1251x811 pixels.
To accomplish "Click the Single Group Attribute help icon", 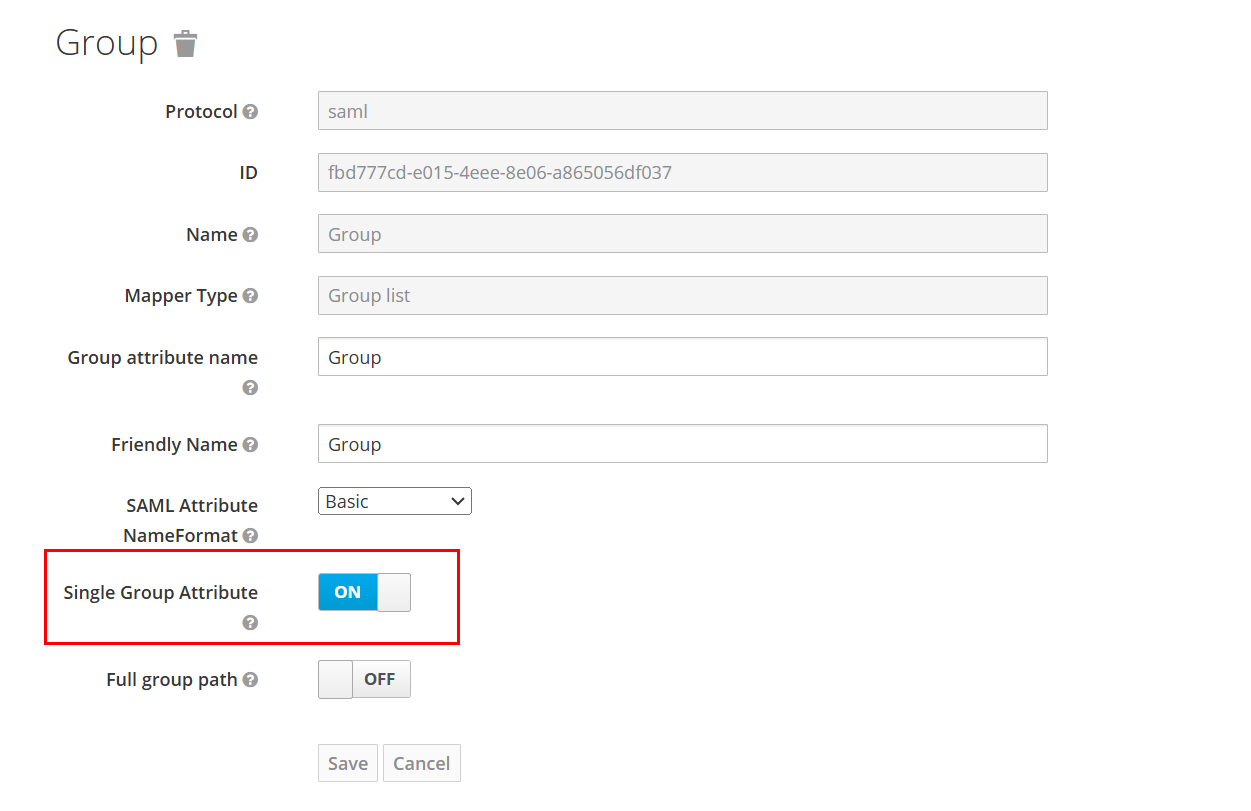I will 251,623.
